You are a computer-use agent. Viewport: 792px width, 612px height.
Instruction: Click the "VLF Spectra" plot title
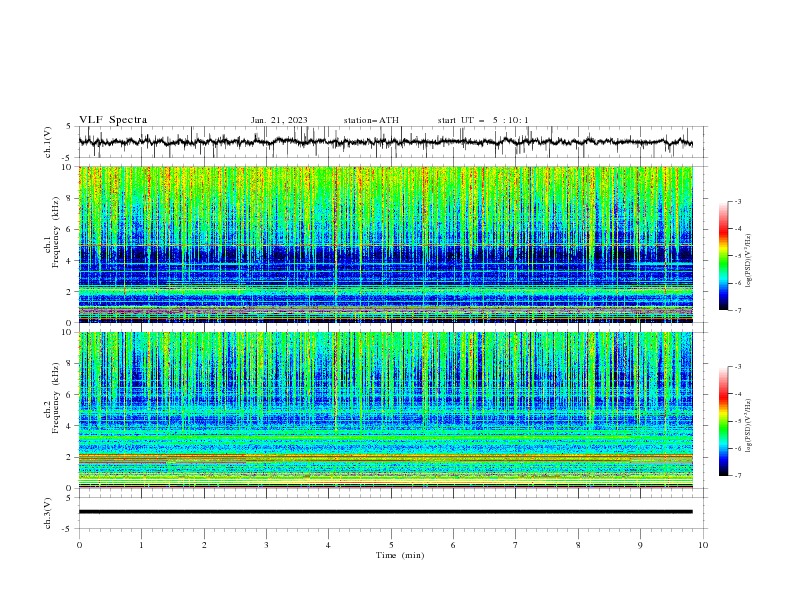pos(113,120)
